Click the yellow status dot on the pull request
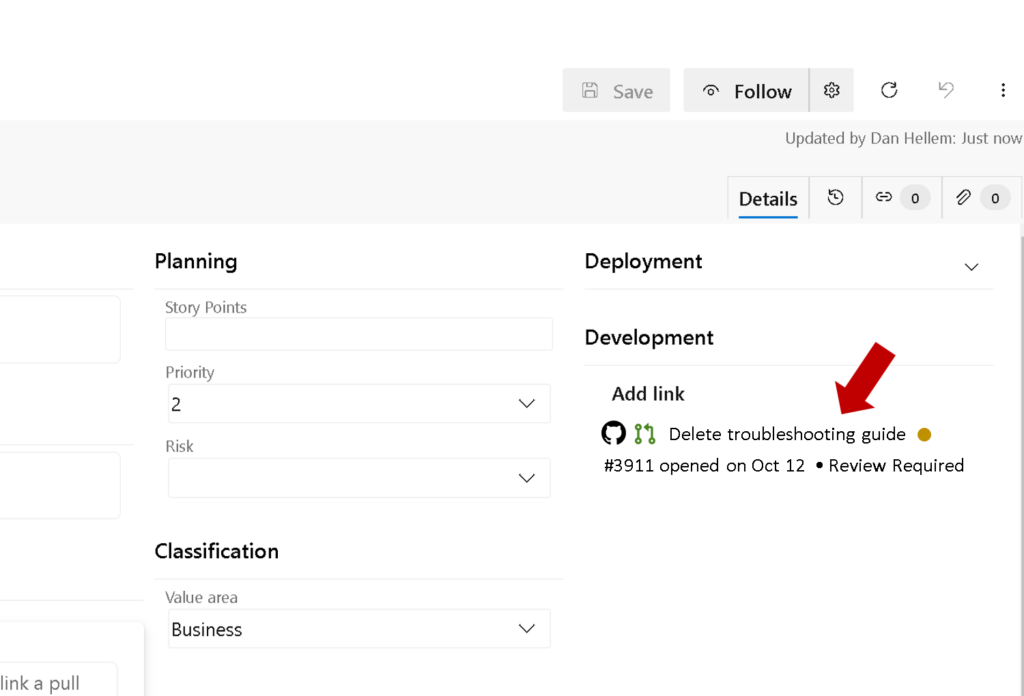The width and height of the screenshot is (1024, 696). click(x=924, y=434)
